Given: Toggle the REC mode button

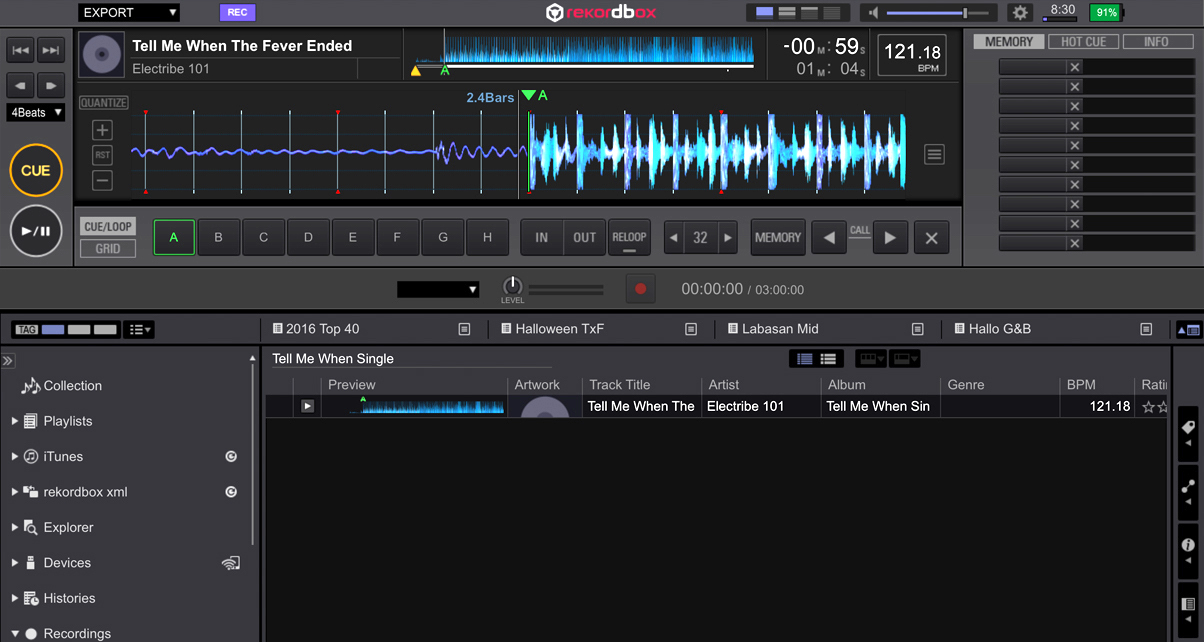Looking at the screenshot, I should (x=237, y=13).
